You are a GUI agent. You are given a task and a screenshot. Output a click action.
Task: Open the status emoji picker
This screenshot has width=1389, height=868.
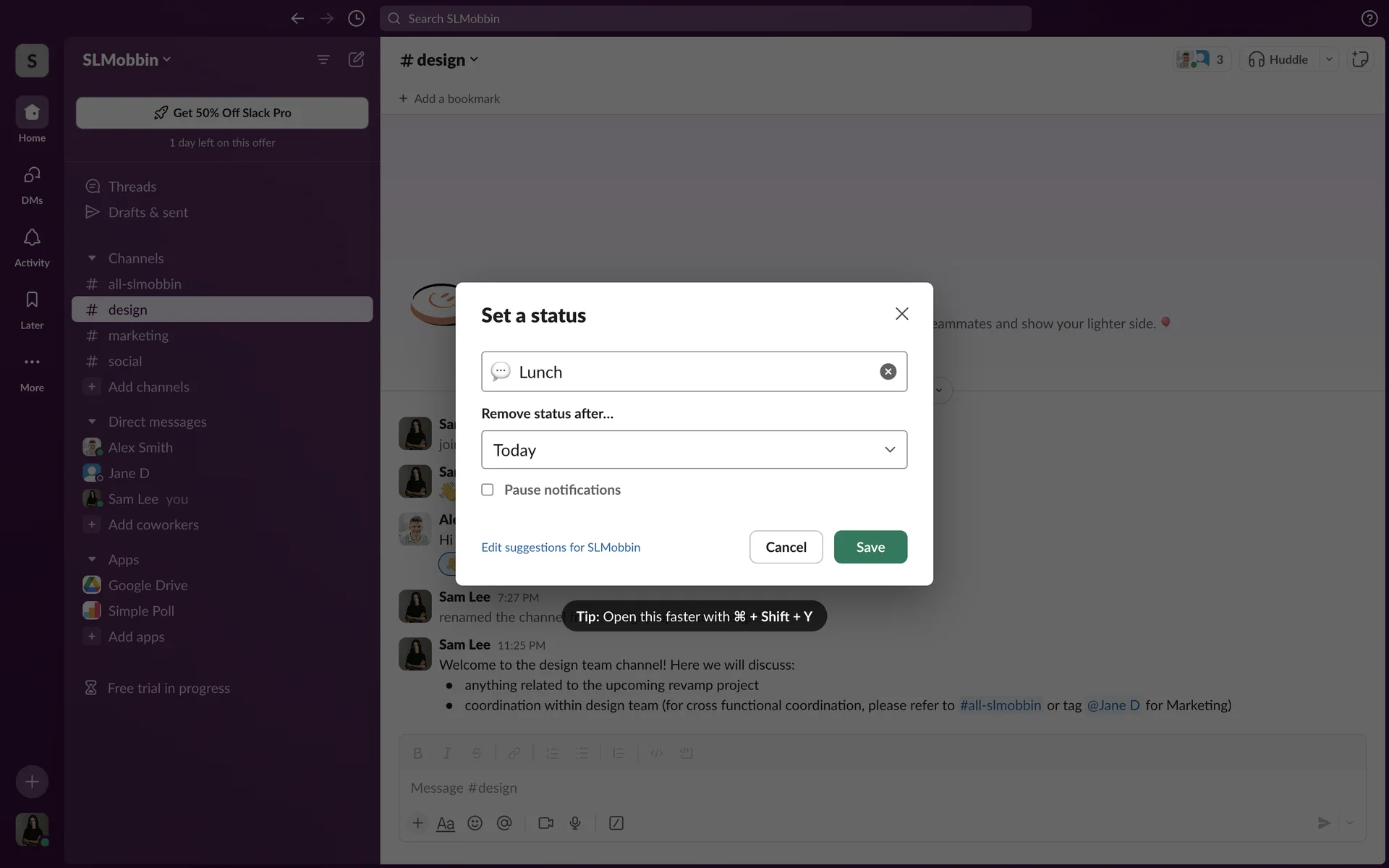501,372
